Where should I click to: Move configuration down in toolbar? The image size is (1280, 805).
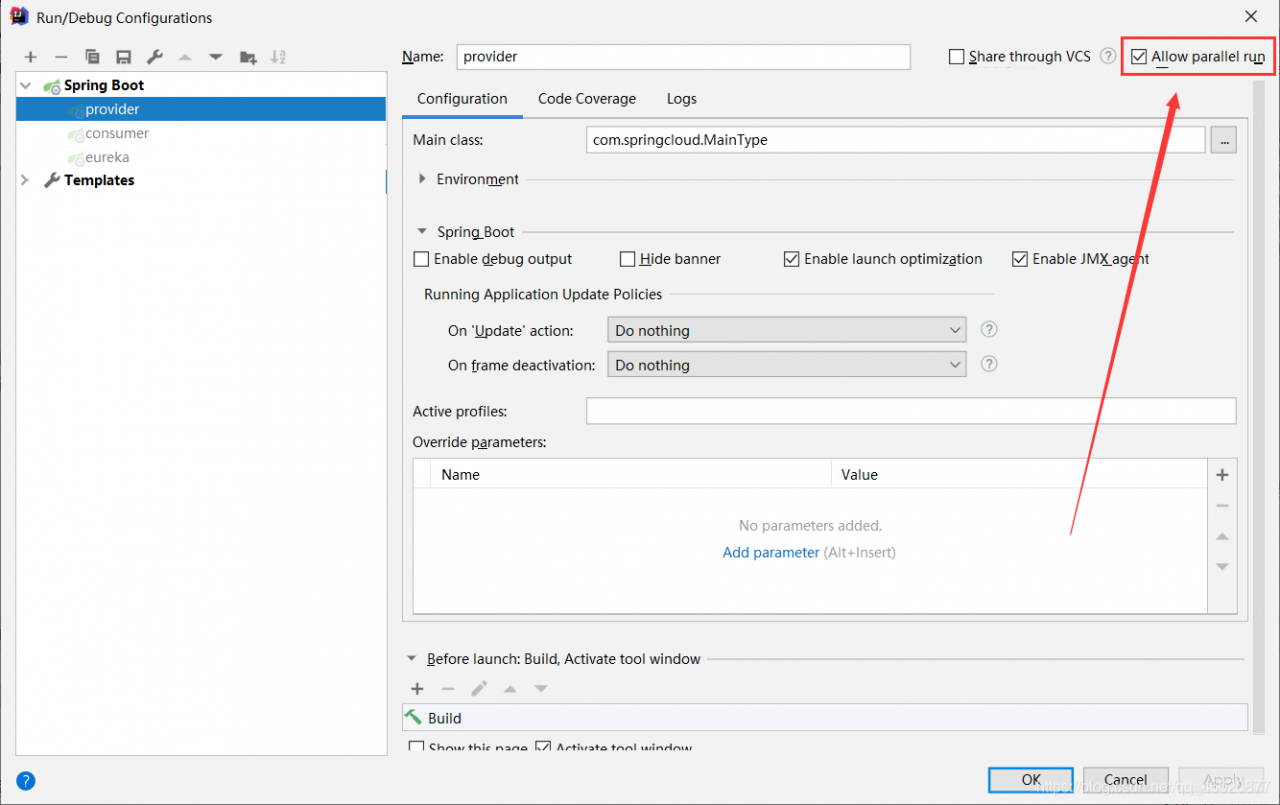216,57
